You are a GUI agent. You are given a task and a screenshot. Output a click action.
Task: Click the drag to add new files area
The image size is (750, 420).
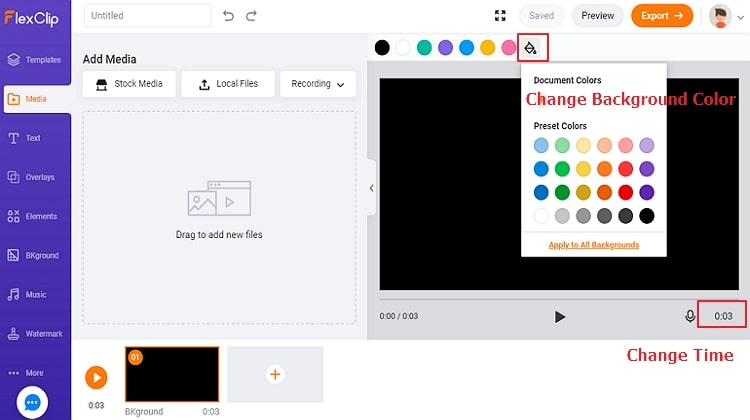pos(220,218)
